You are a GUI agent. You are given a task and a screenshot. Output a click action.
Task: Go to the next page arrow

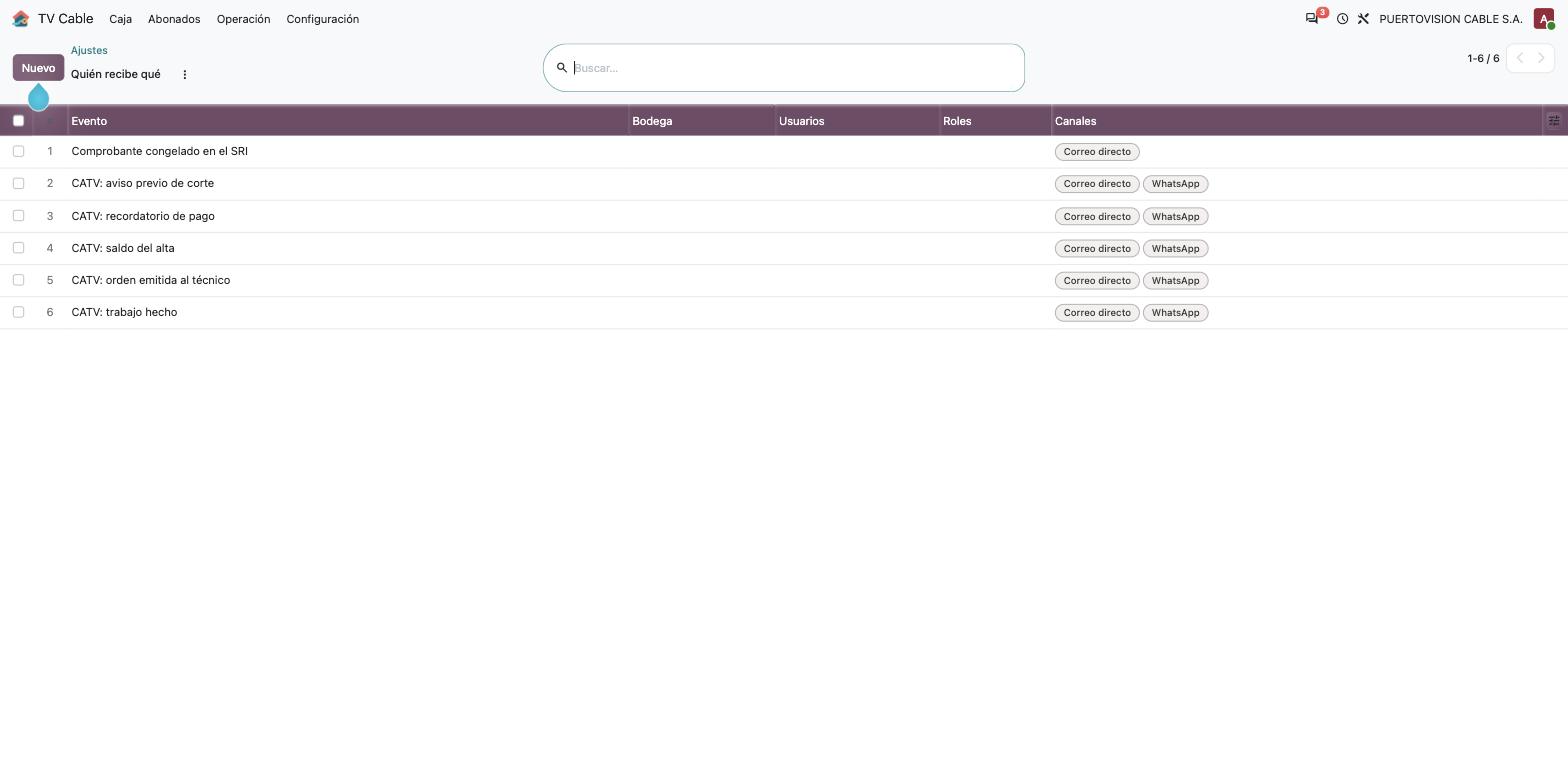pyautogui.click(x=1542, y=58)
